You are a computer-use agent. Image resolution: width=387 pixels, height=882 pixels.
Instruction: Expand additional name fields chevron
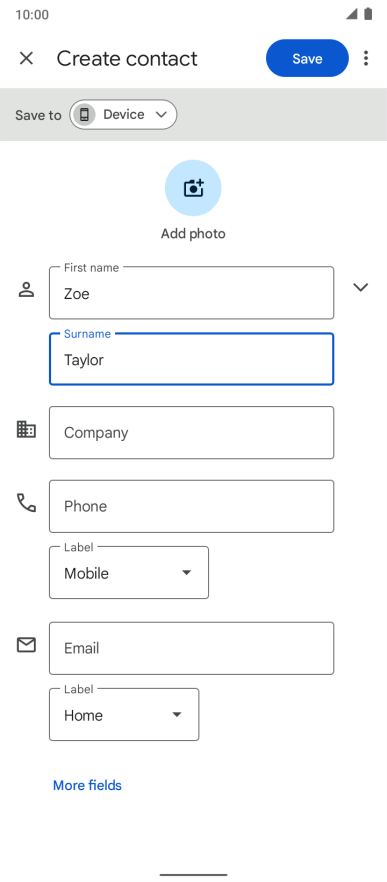(x=361, y=287)
